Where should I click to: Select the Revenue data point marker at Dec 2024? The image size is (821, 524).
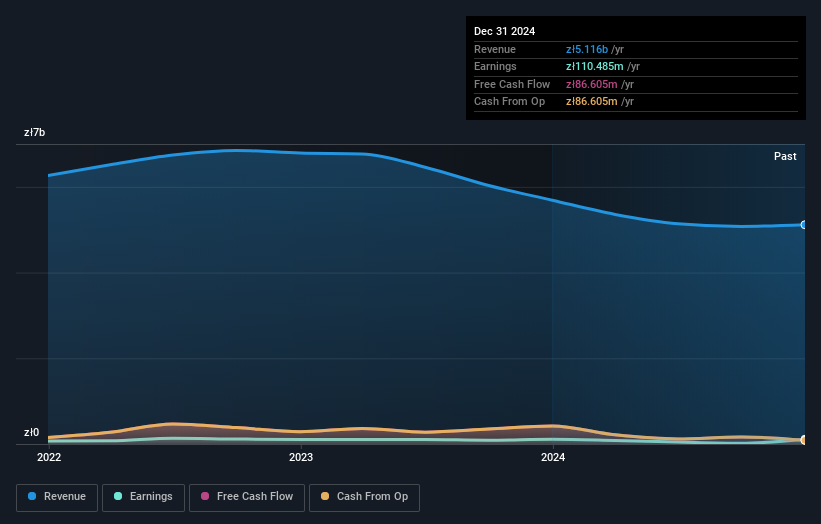click(x=804, y=225)
